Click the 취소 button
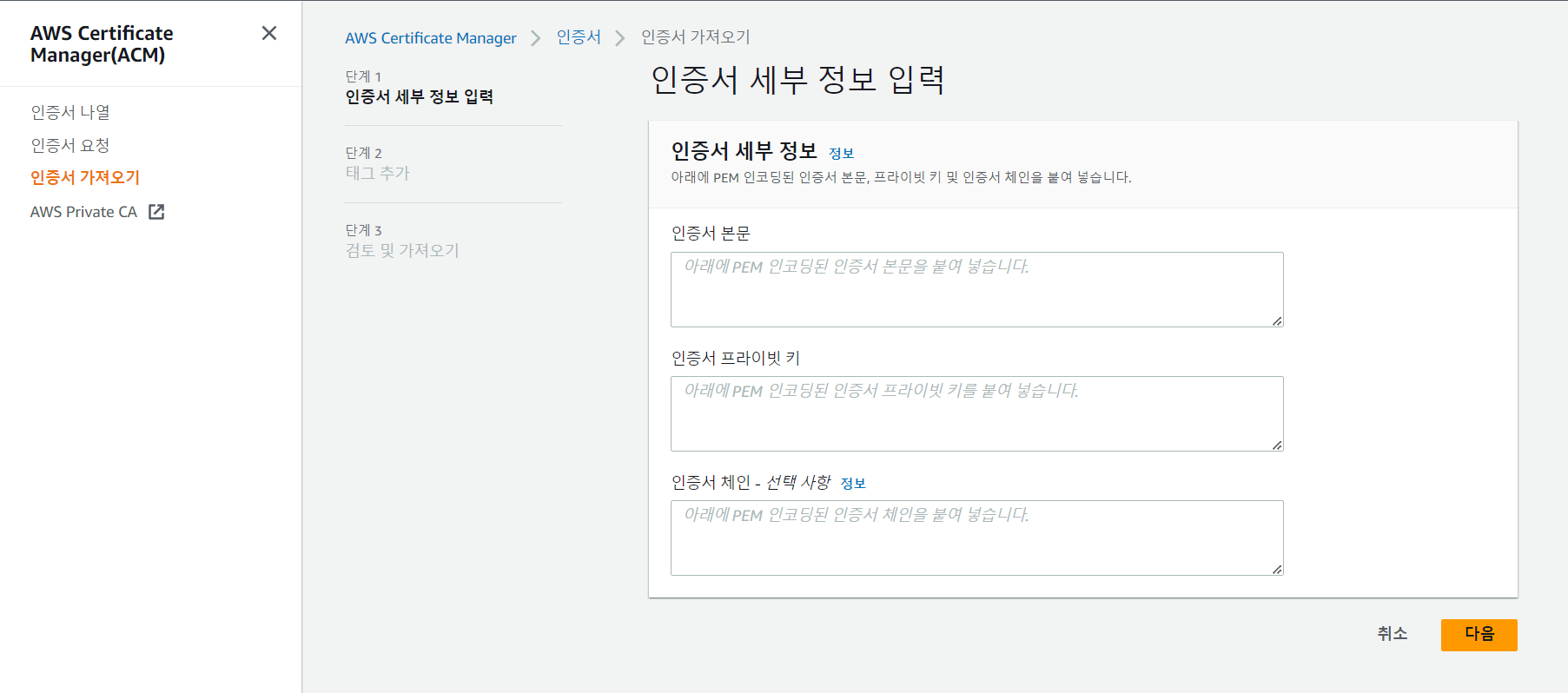 1393,634
